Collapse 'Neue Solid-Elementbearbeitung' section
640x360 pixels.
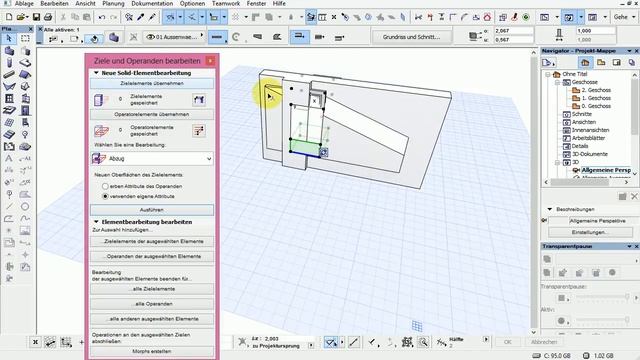click(96, 73)
